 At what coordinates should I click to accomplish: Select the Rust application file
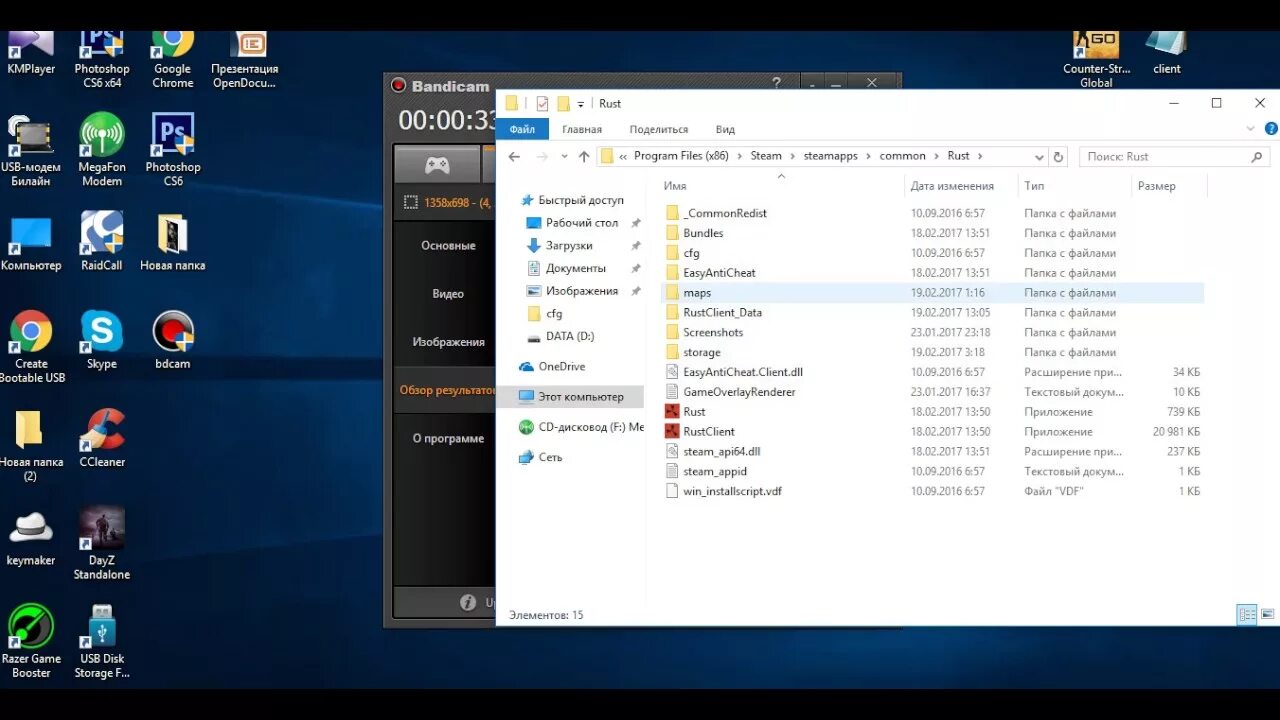click(694, 412)
